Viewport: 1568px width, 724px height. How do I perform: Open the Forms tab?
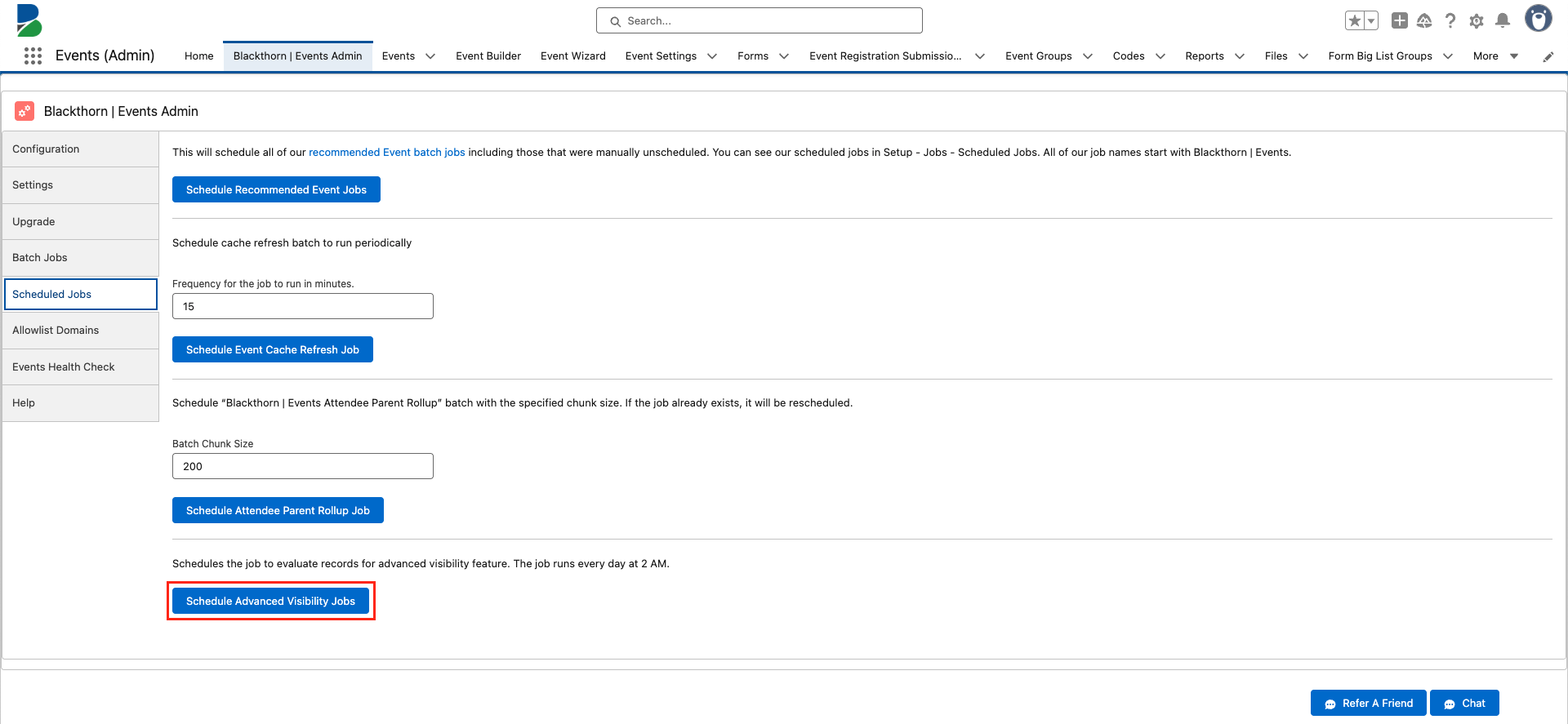point(753,56)
